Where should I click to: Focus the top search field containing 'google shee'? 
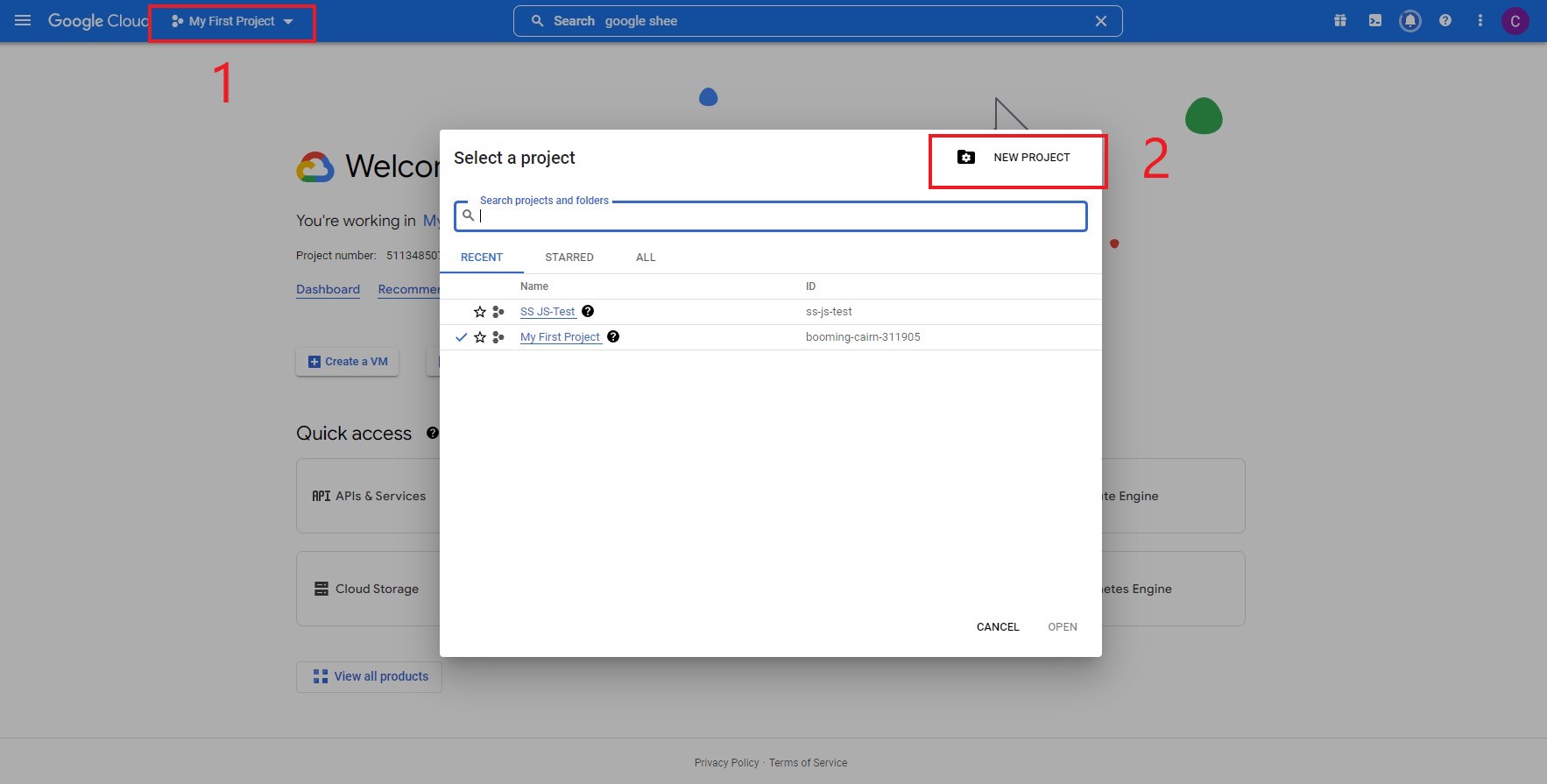pyautogui.click(x=817, y=21)
